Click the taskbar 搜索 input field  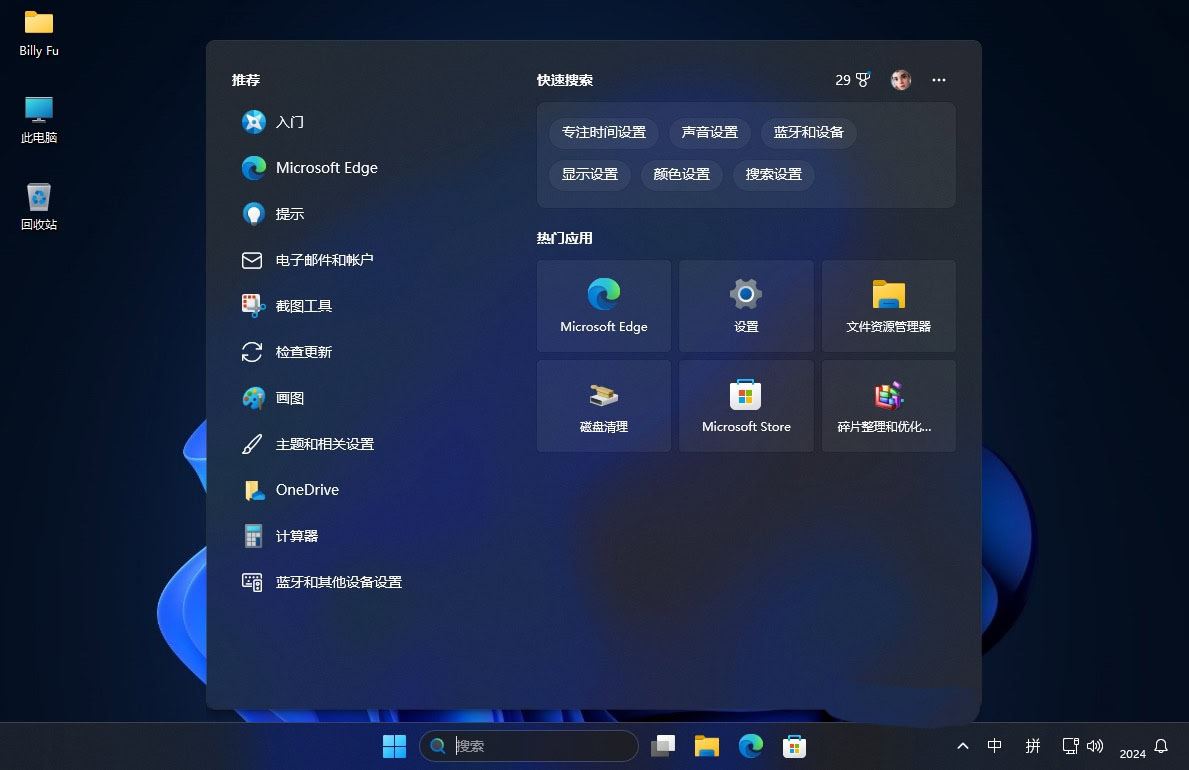pos(528,746)
